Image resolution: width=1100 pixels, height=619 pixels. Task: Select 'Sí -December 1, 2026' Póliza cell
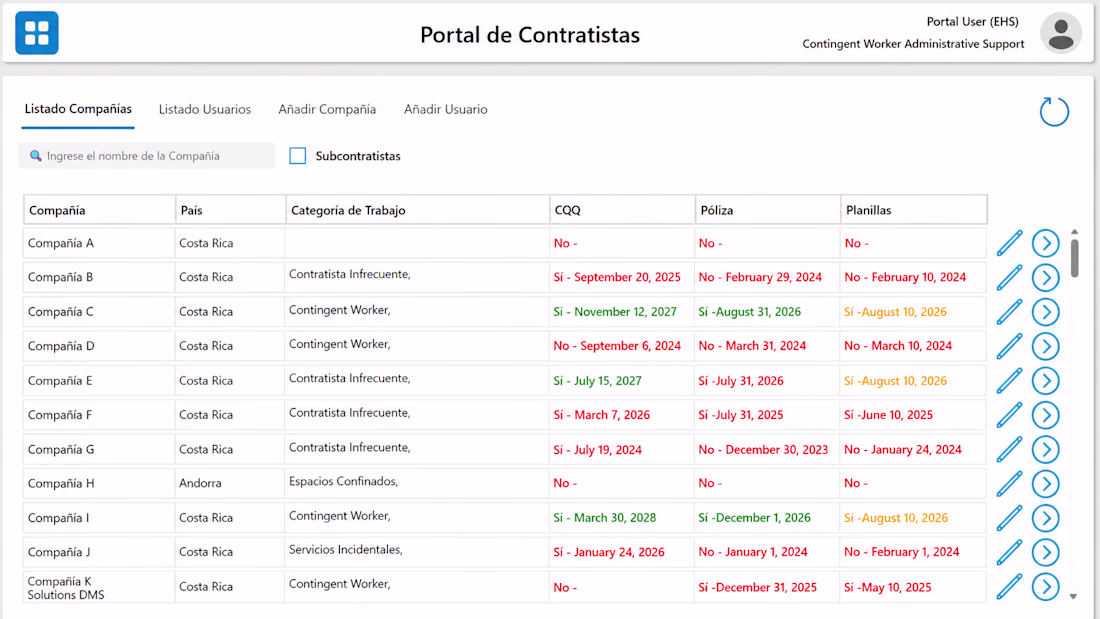tap(767, 518)
